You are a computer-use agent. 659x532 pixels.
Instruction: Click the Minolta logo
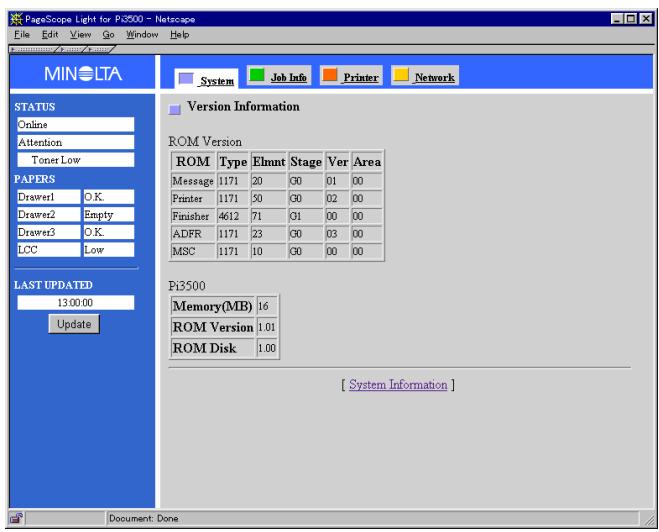[x=83, y=74]
